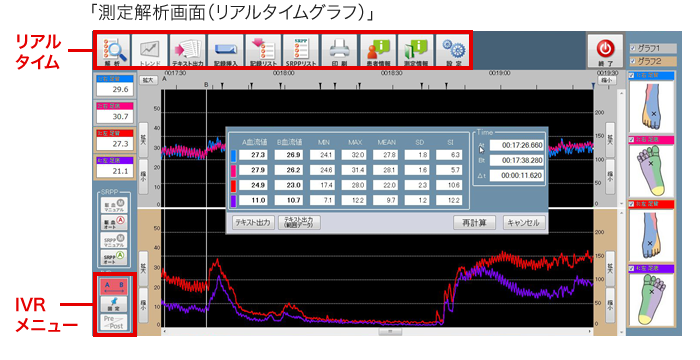The width and height of the screenshot is (700, 360).
Task: Toggle the グラフ2 checkbox
Action: [x=633, y=61]
